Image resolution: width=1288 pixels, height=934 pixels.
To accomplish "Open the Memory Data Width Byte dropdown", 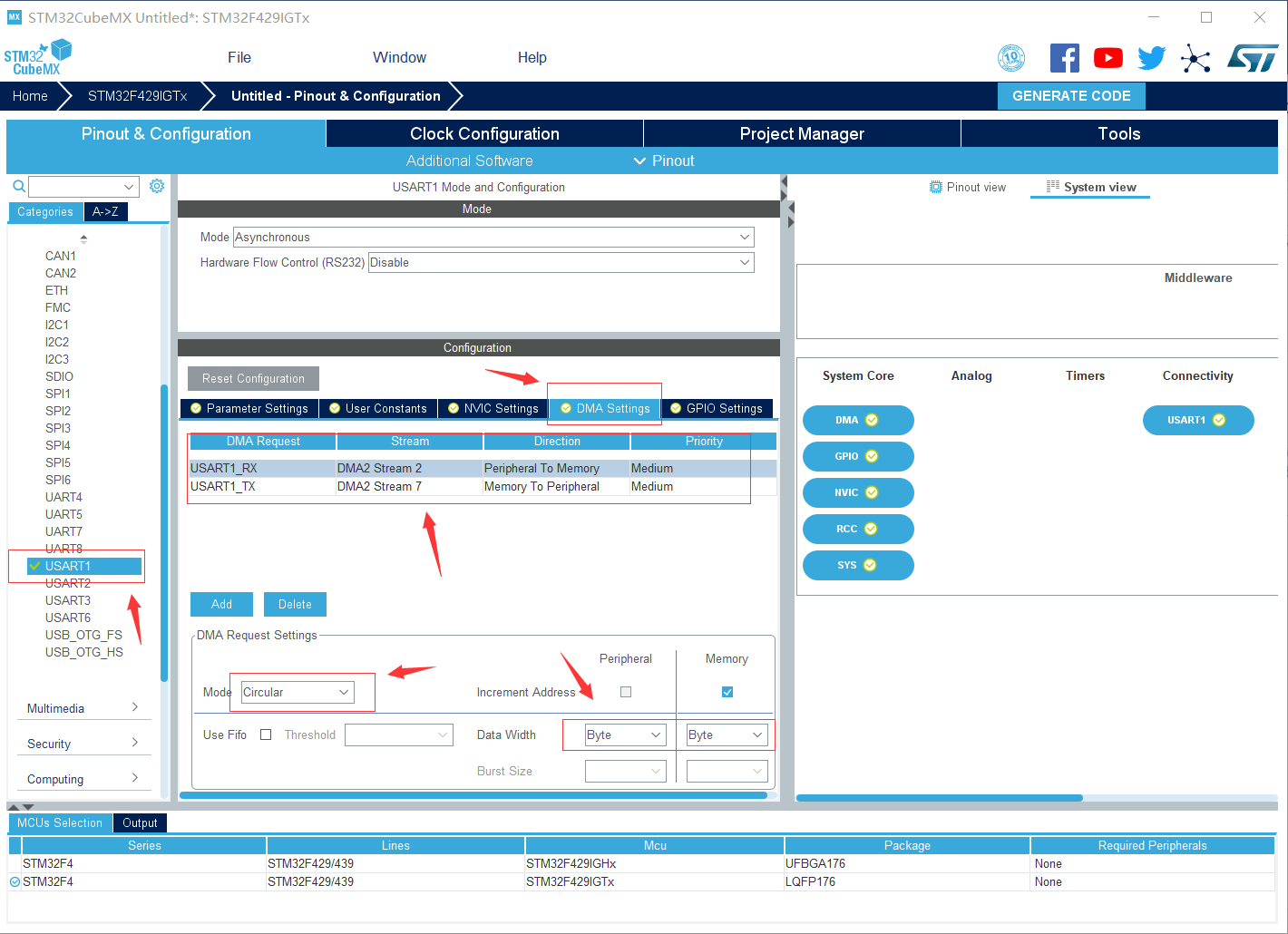I will tap(727, 735).
